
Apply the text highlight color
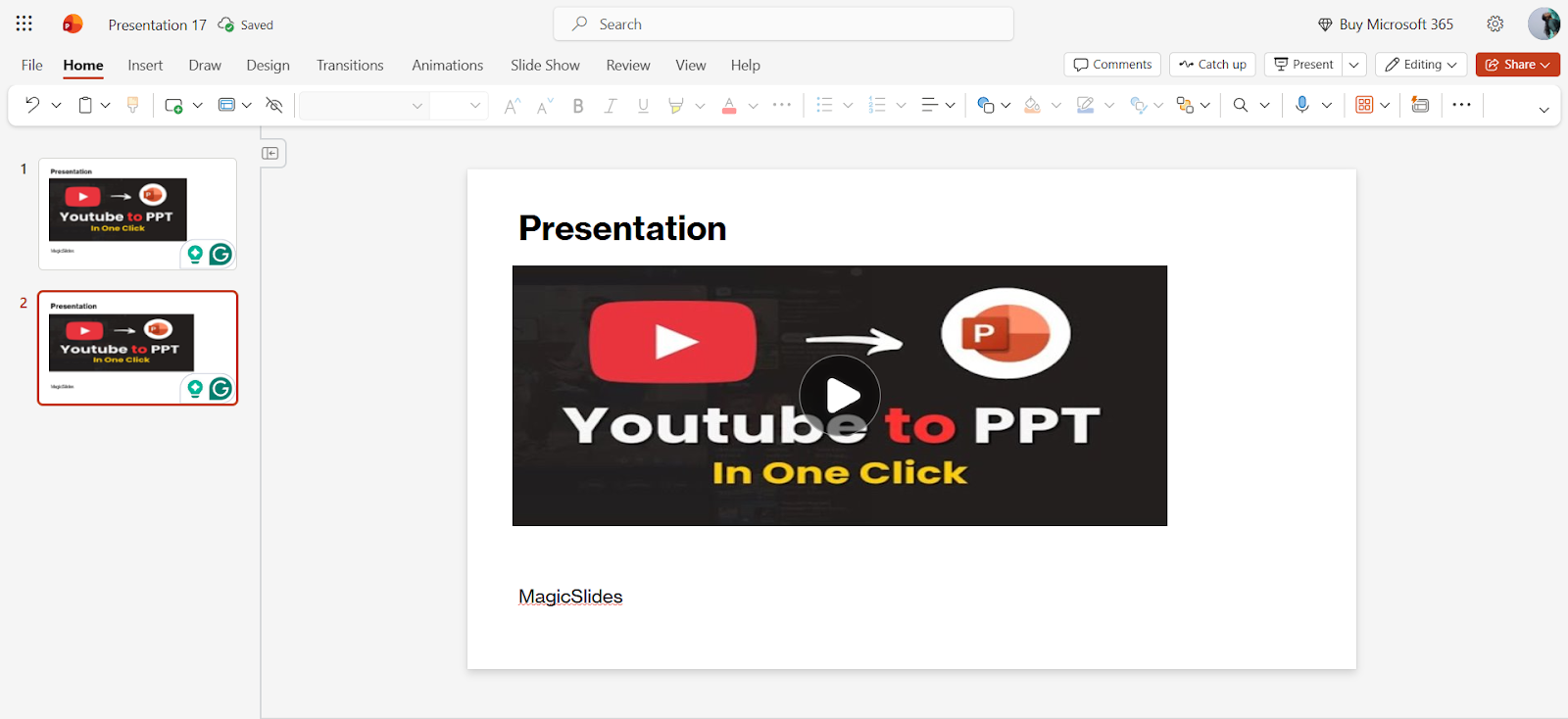(x=675, y=105)
